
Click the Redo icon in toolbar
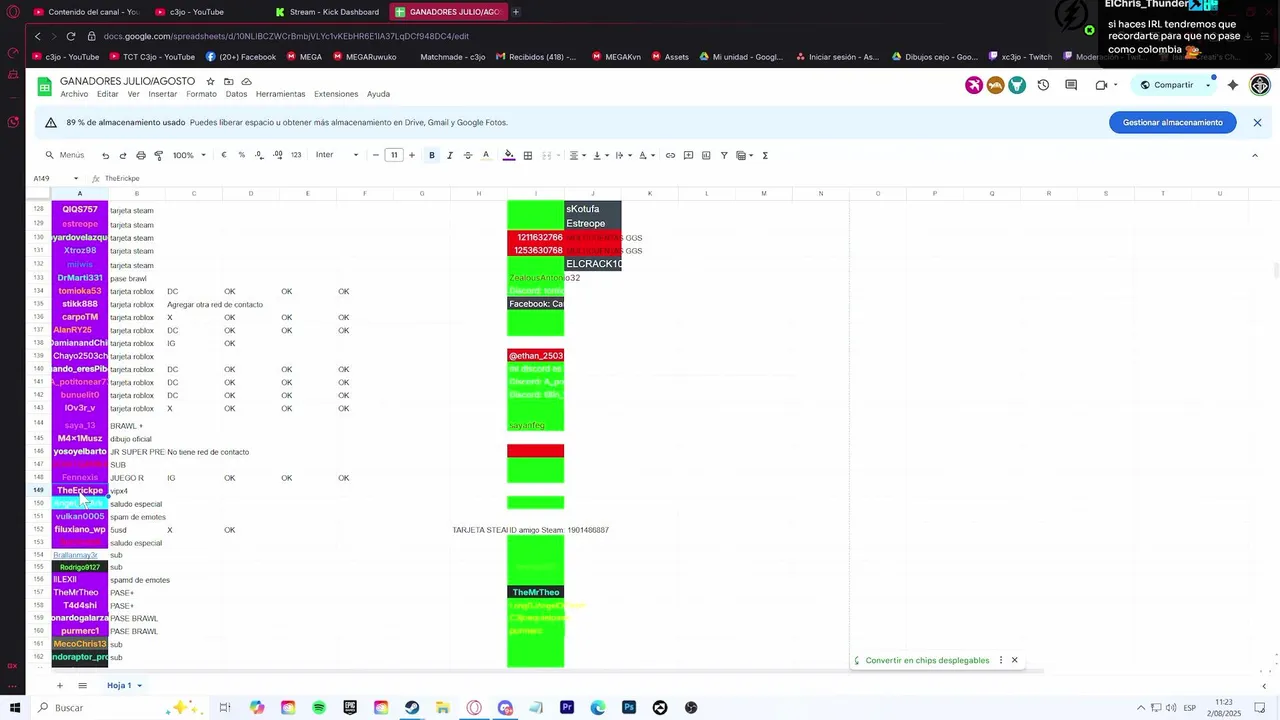pos(123,155)
